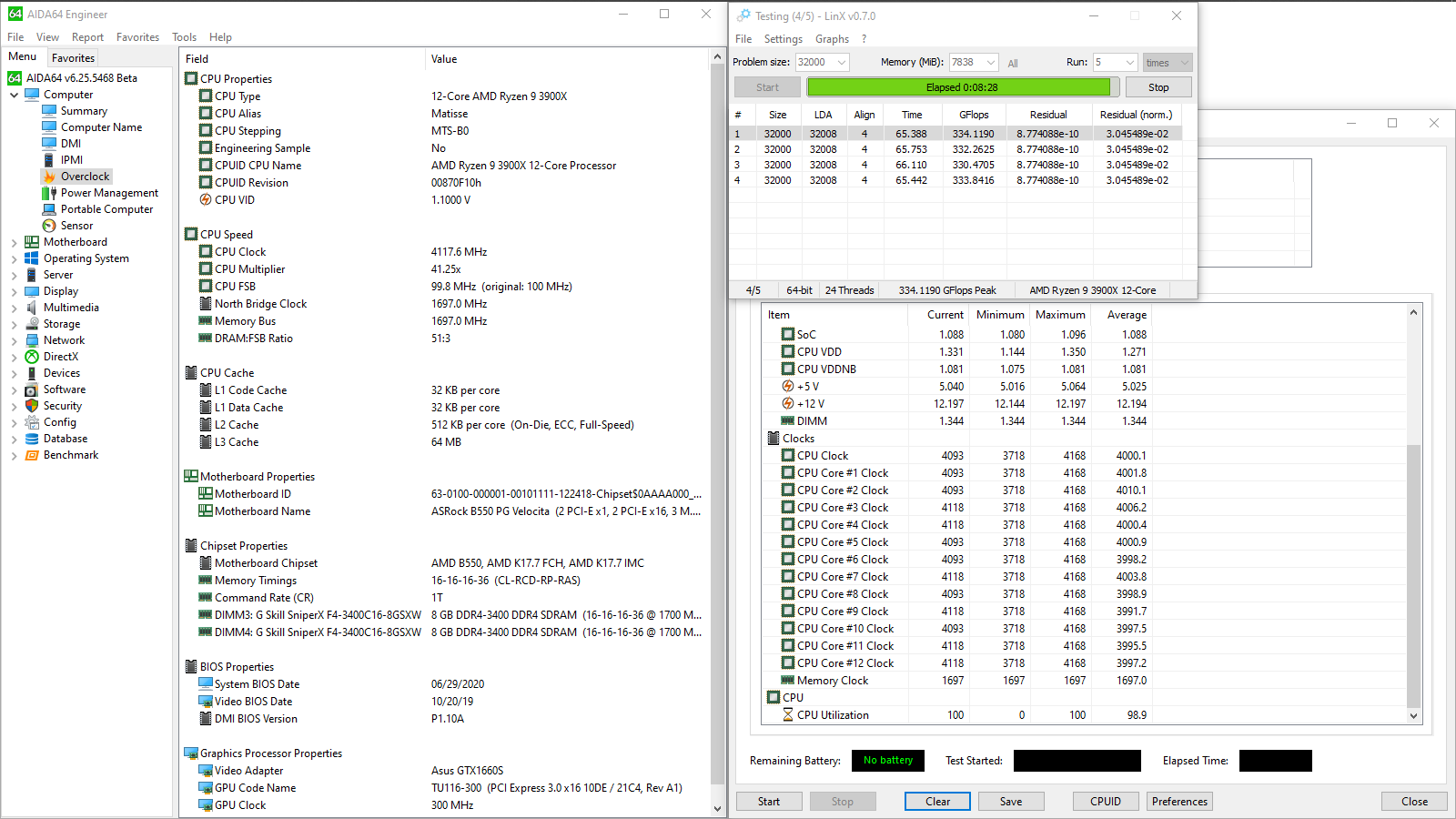Collapse the Computer tree node
Viewport: 1456px width, 819px height.
tap(15, 95)
